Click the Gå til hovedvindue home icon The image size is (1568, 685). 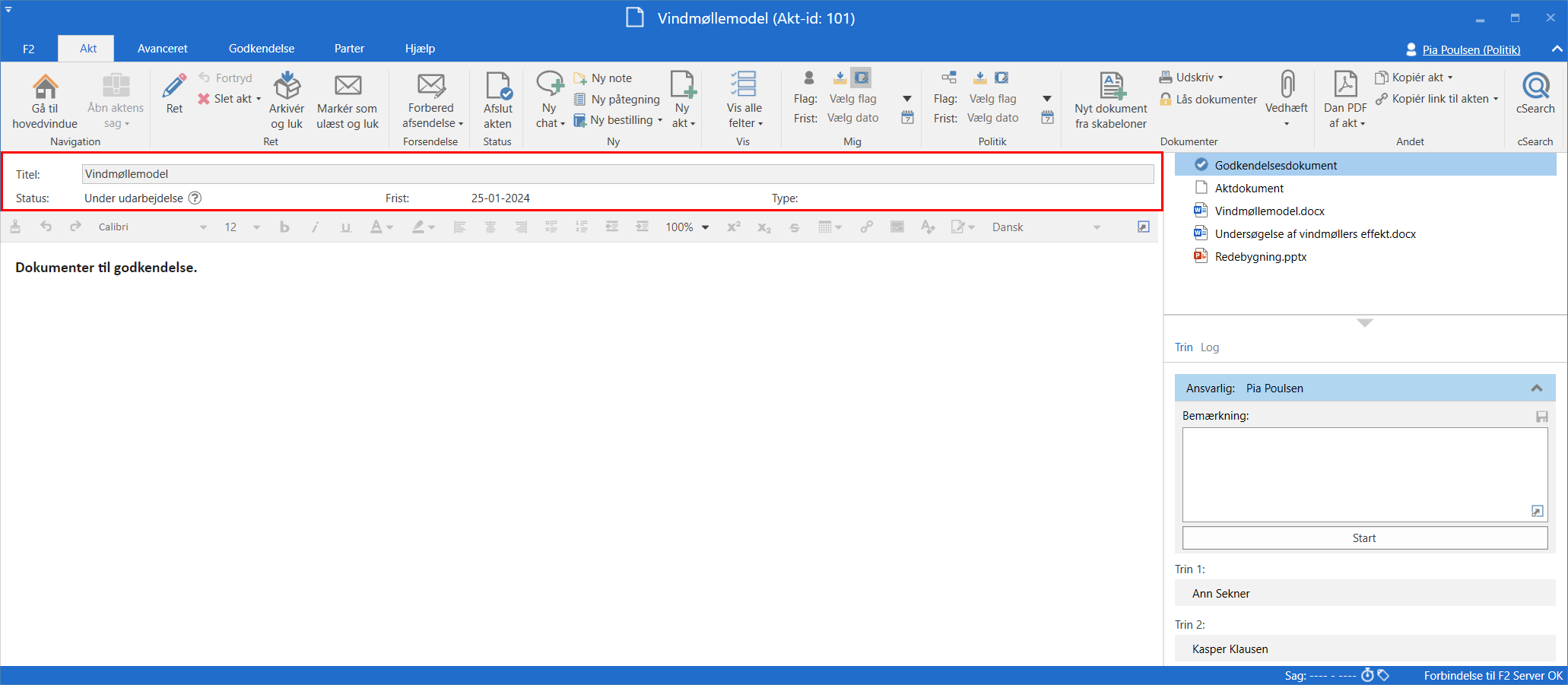click(x=45, y=86)
